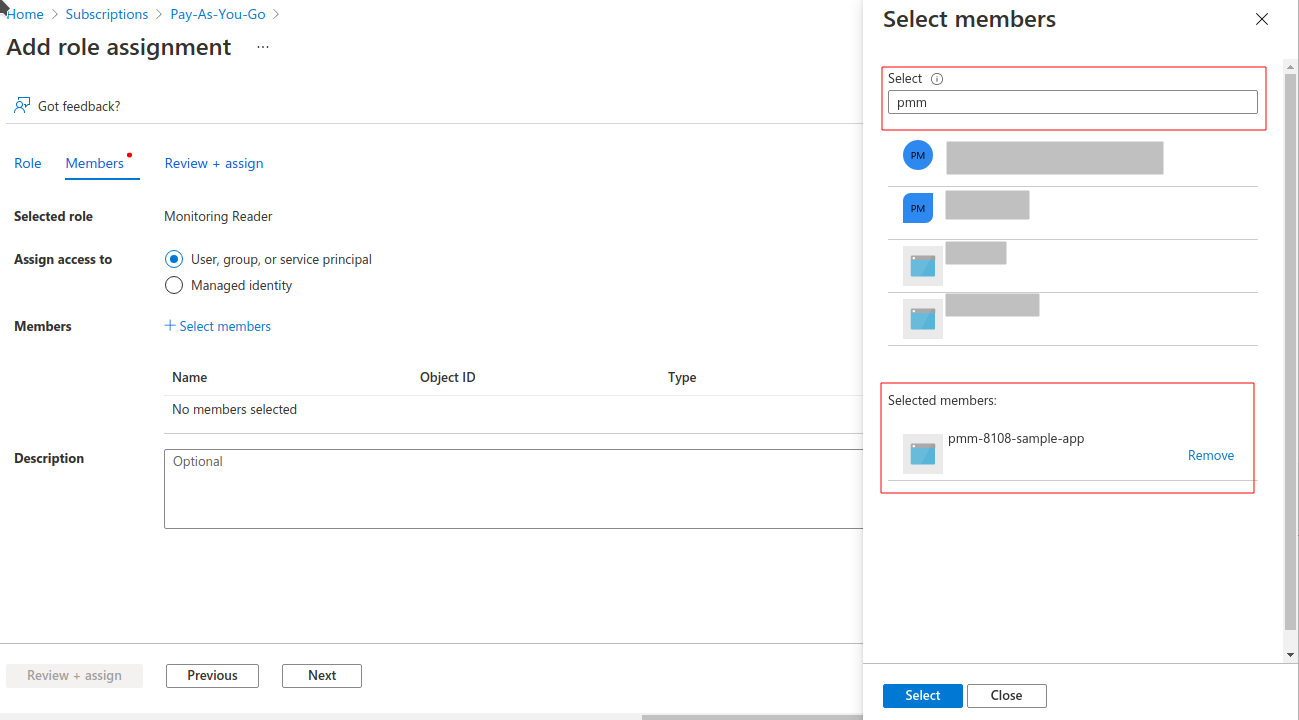The width and height of the screenshot is (1299, 720).
Task: Switch to the Role tab
Action: tap(28, 163)
